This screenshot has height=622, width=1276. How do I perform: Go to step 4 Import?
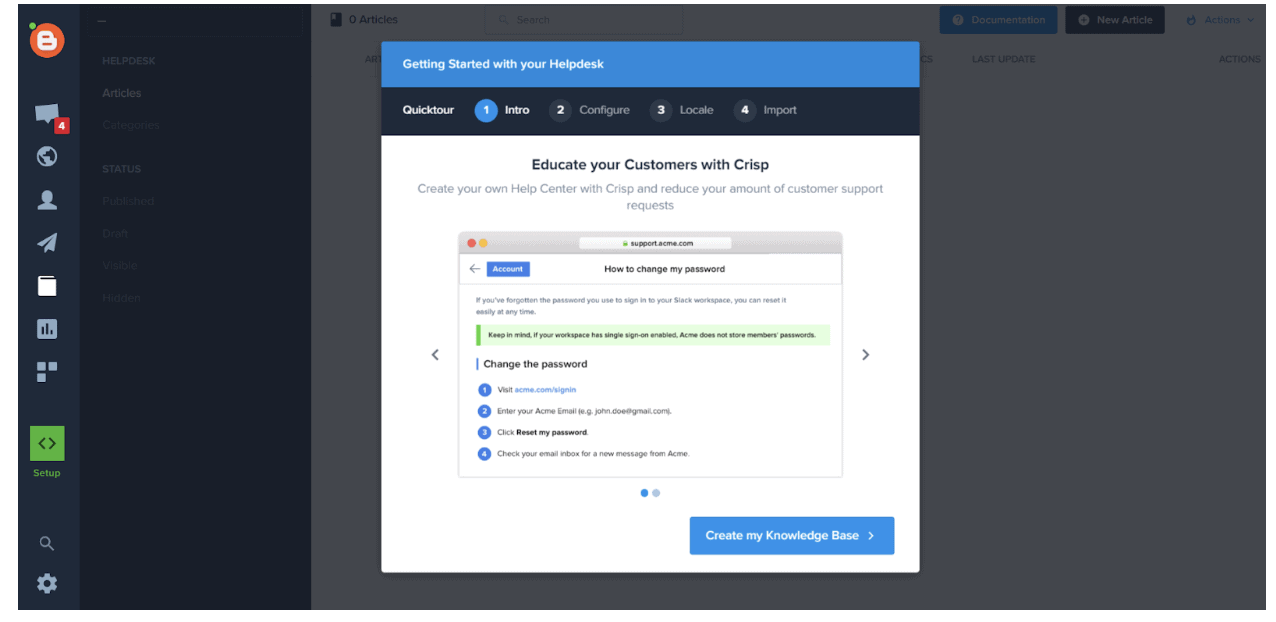[765, 110]
